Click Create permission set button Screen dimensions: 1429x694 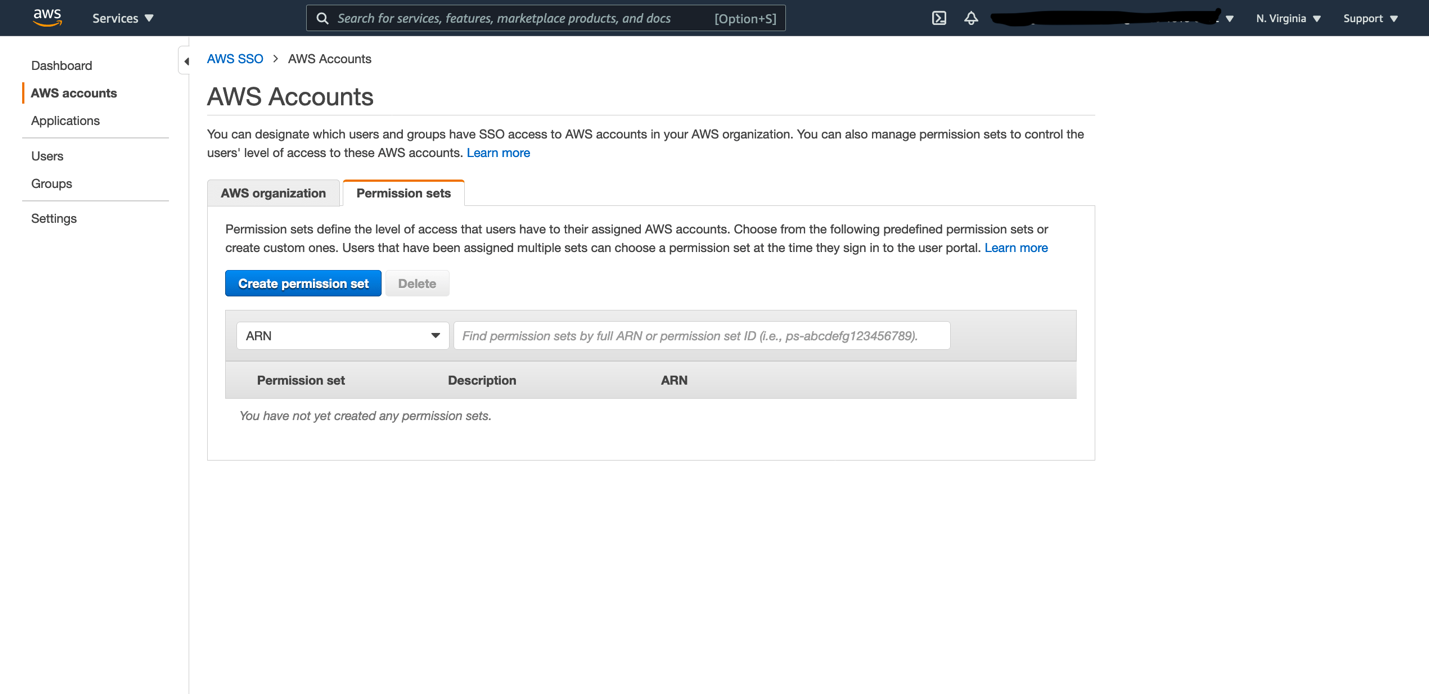[x=303, y=284]
